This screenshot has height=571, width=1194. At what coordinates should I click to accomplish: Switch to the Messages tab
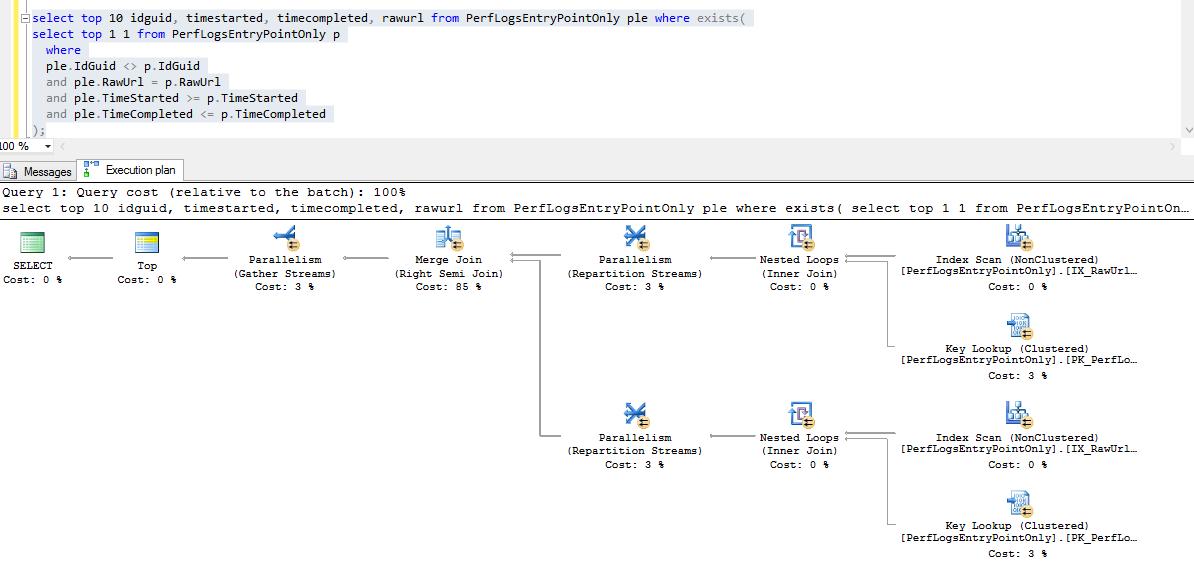click(38, 171)
